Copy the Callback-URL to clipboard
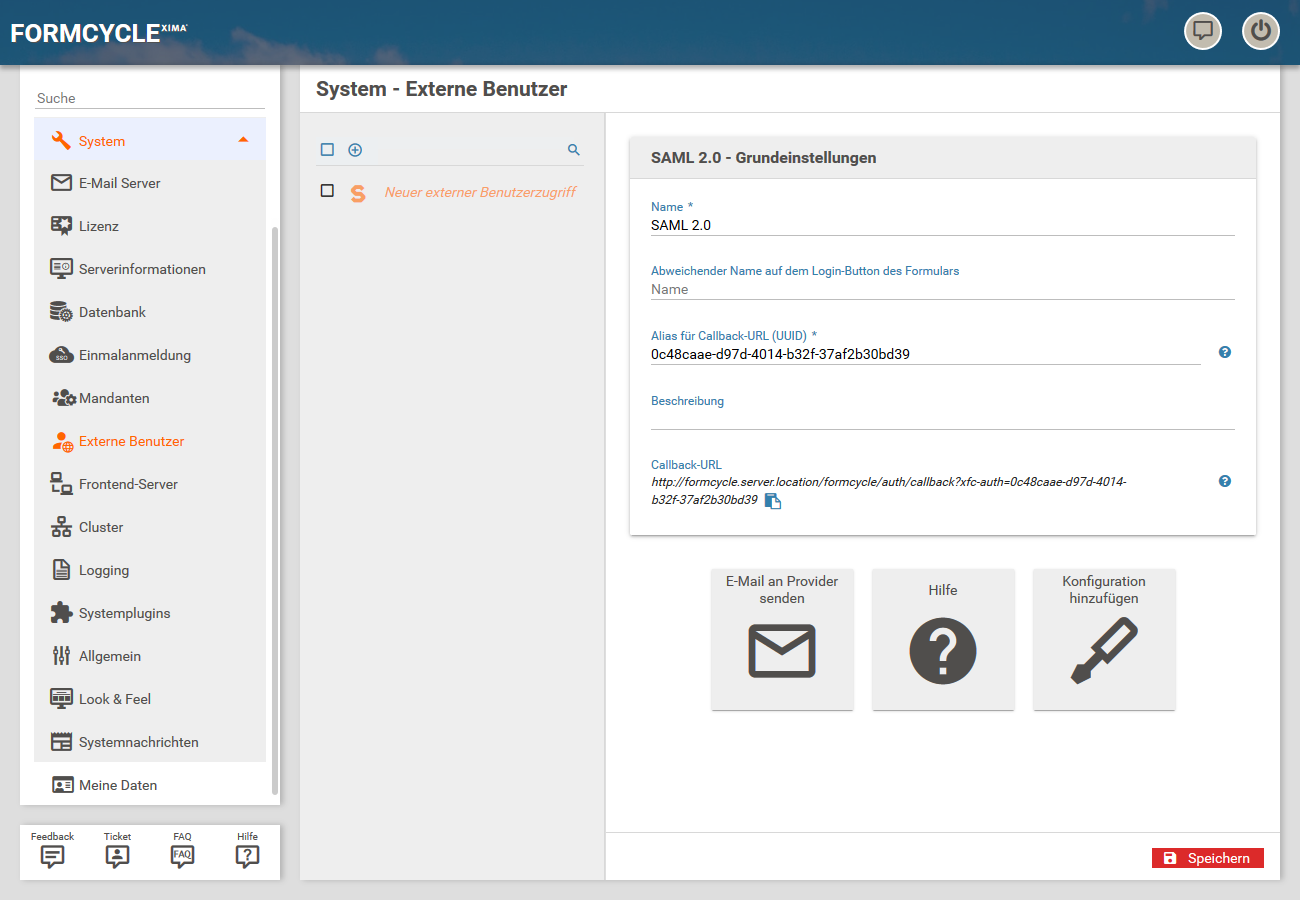Screen dimensions: 1300x900 772,501
